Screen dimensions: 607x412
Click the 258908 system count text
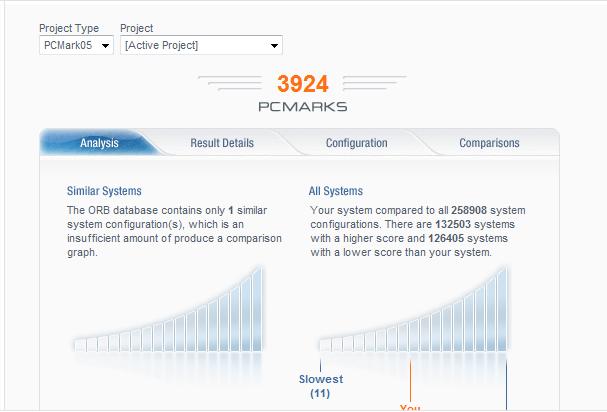click(x=469, y=210)
